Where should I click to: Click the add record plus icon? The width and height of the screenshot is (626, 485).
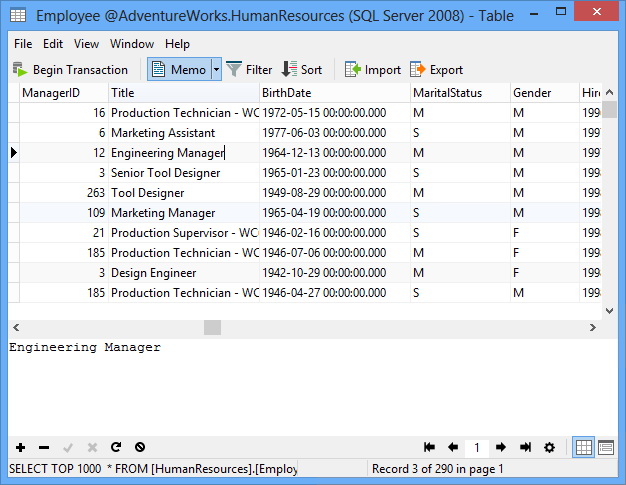pos(21,448)
